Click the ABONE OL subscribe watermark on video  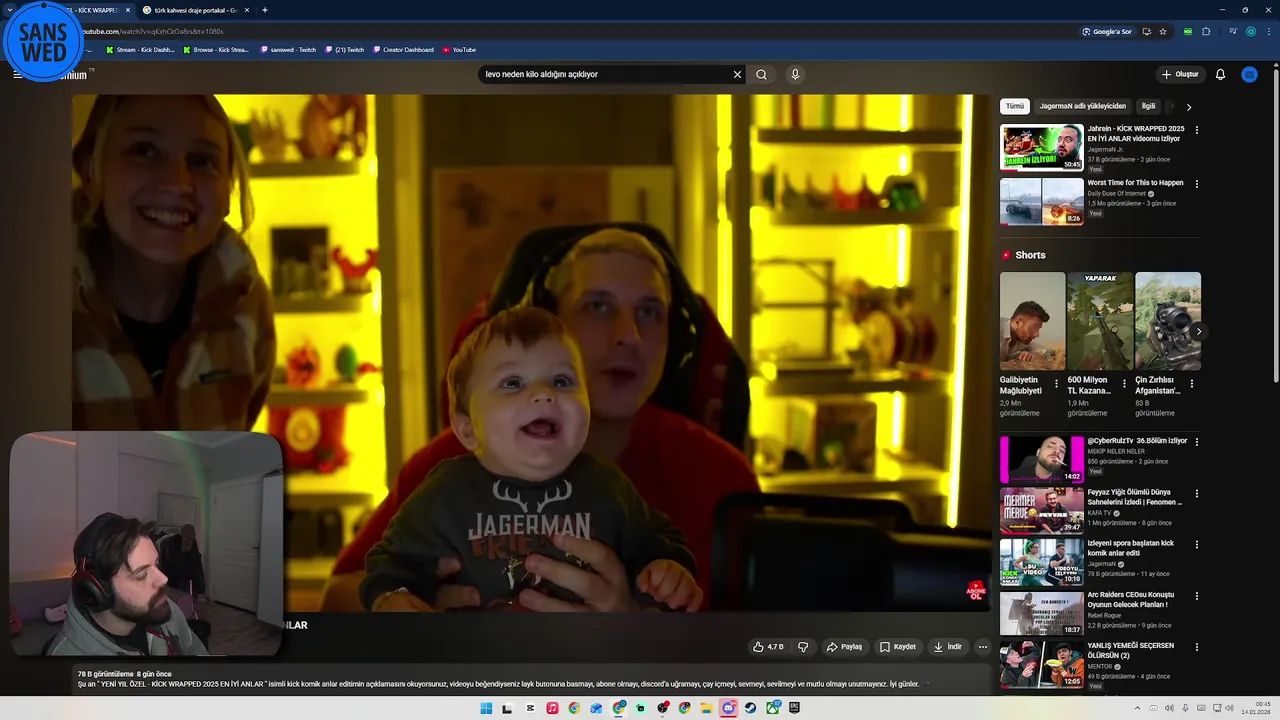click(x=976, y=590)
